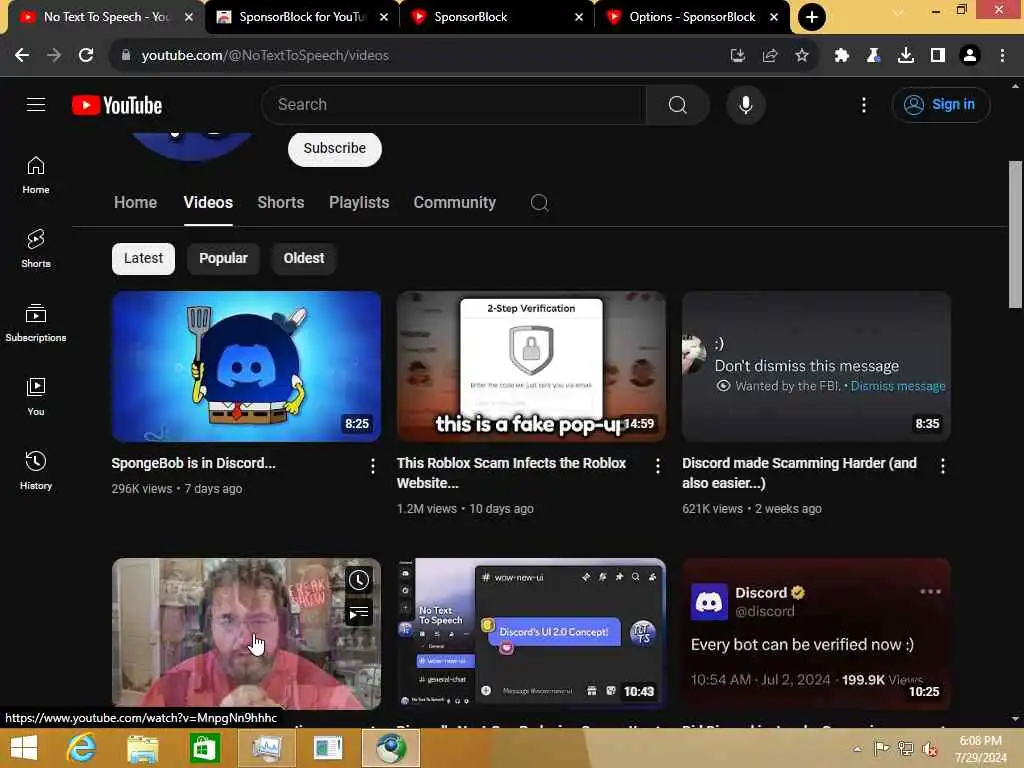Click the YouTube logo
This screenshot has width=1024, height=768.
click(117, 105)
